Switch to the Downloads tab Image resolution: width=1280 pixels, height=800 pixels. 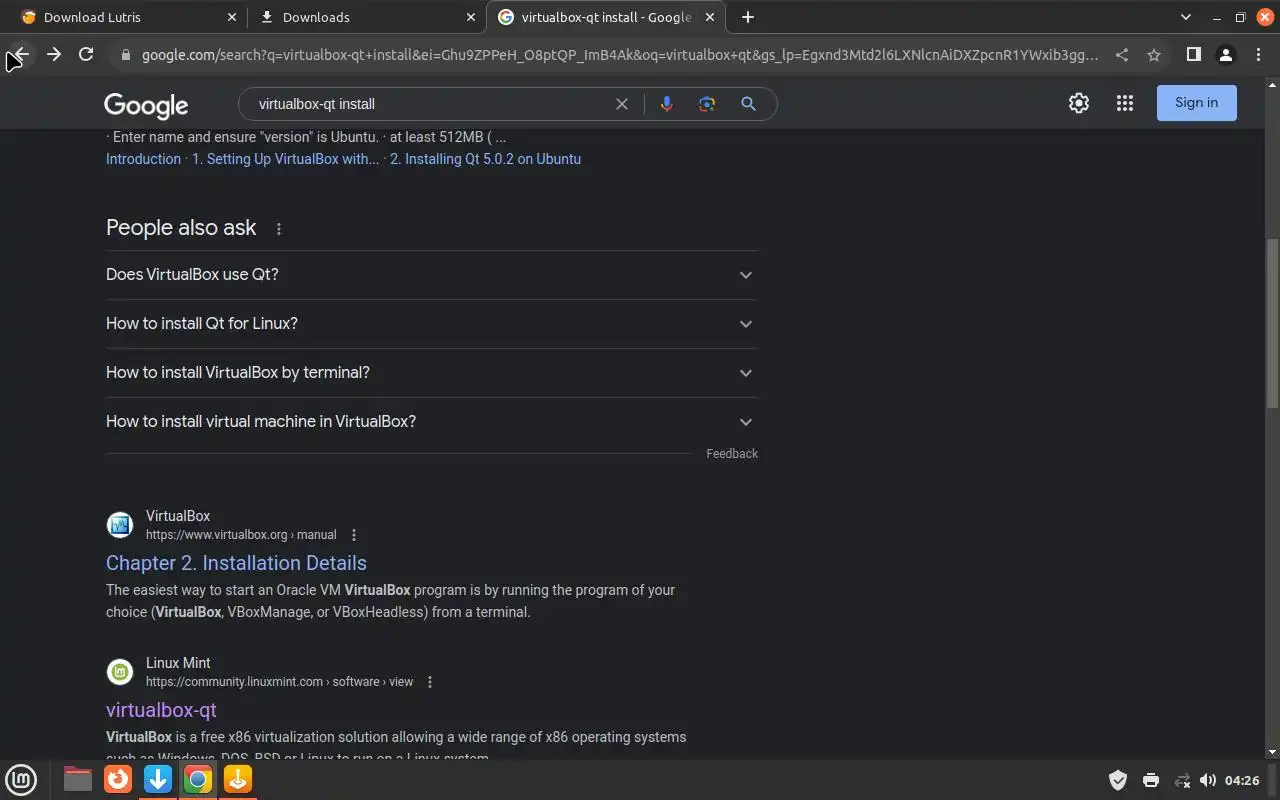[366, 17]
